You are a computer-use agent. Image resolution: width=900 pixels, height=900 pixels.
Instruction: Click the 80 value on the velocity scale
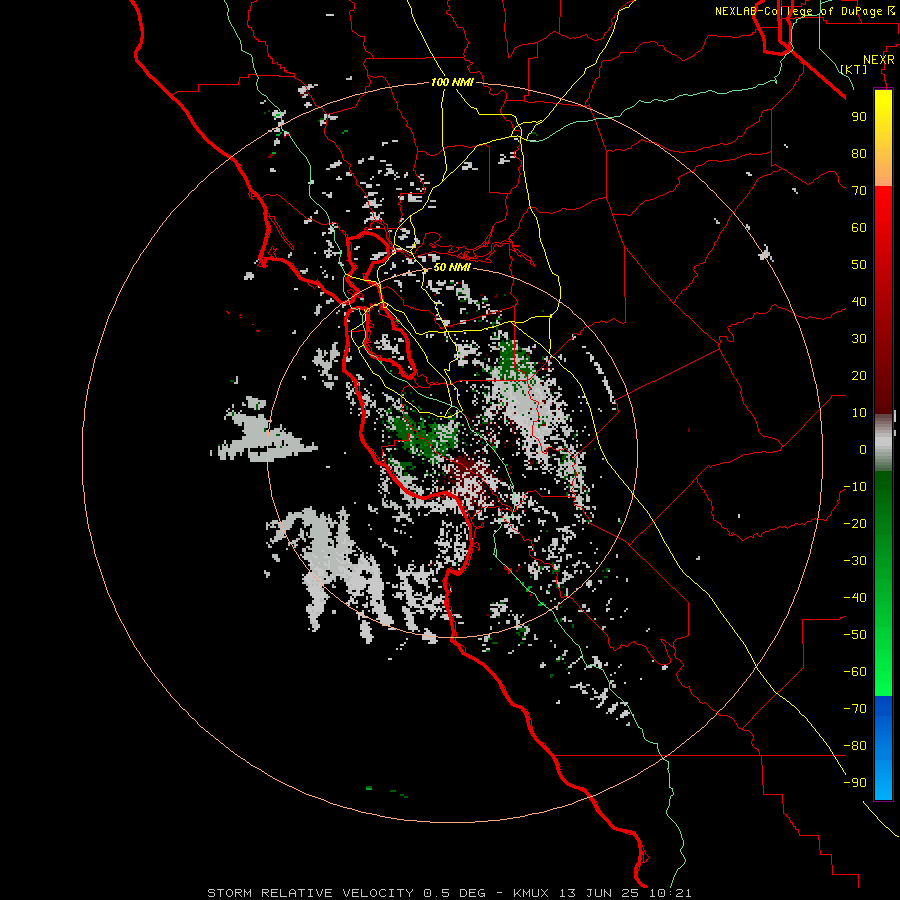[x=859, y=153]
